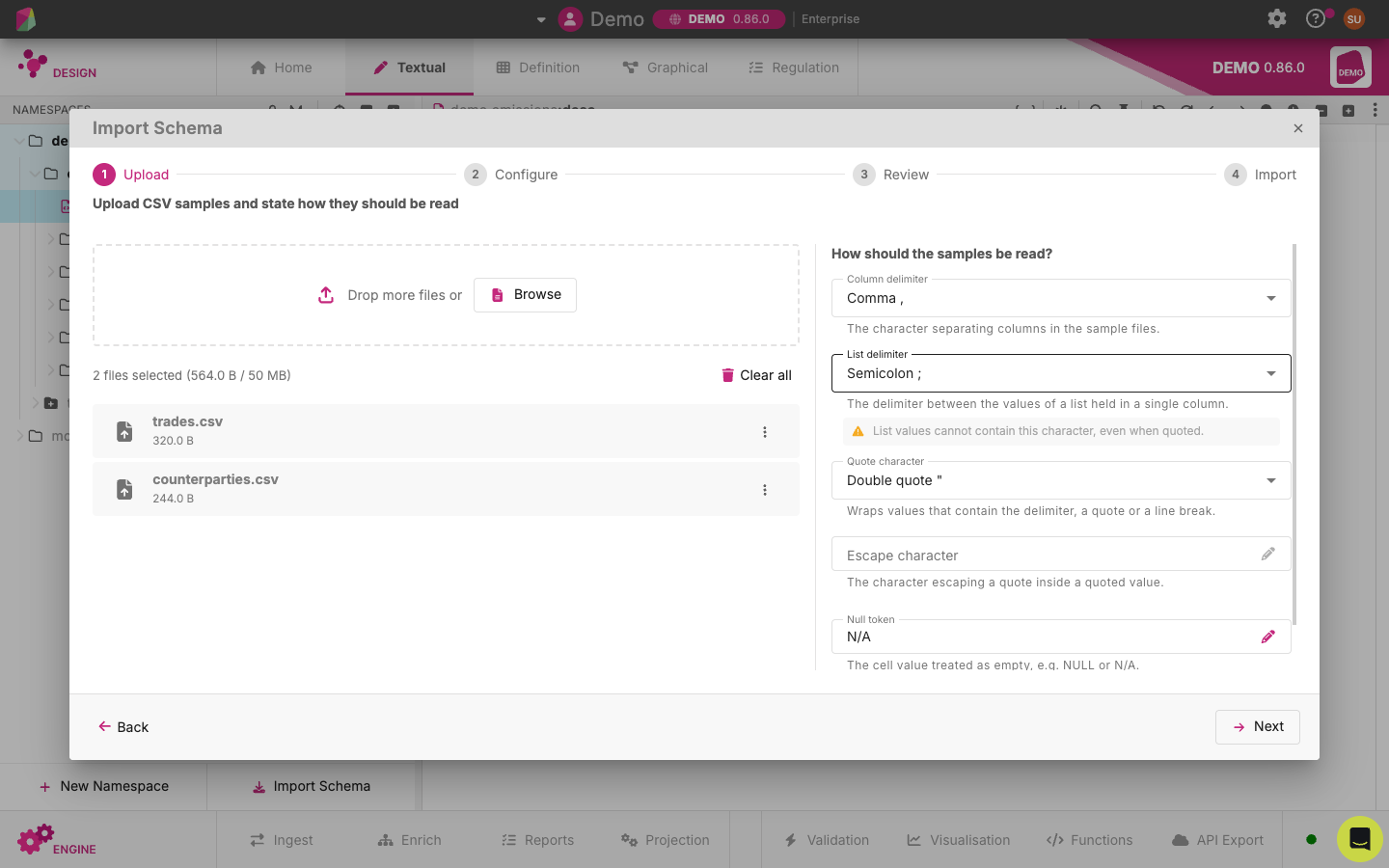Viewport: 1389px width, 868px height.
Task: Open the Validation engine tab
Action: click(x=827, y=840)
